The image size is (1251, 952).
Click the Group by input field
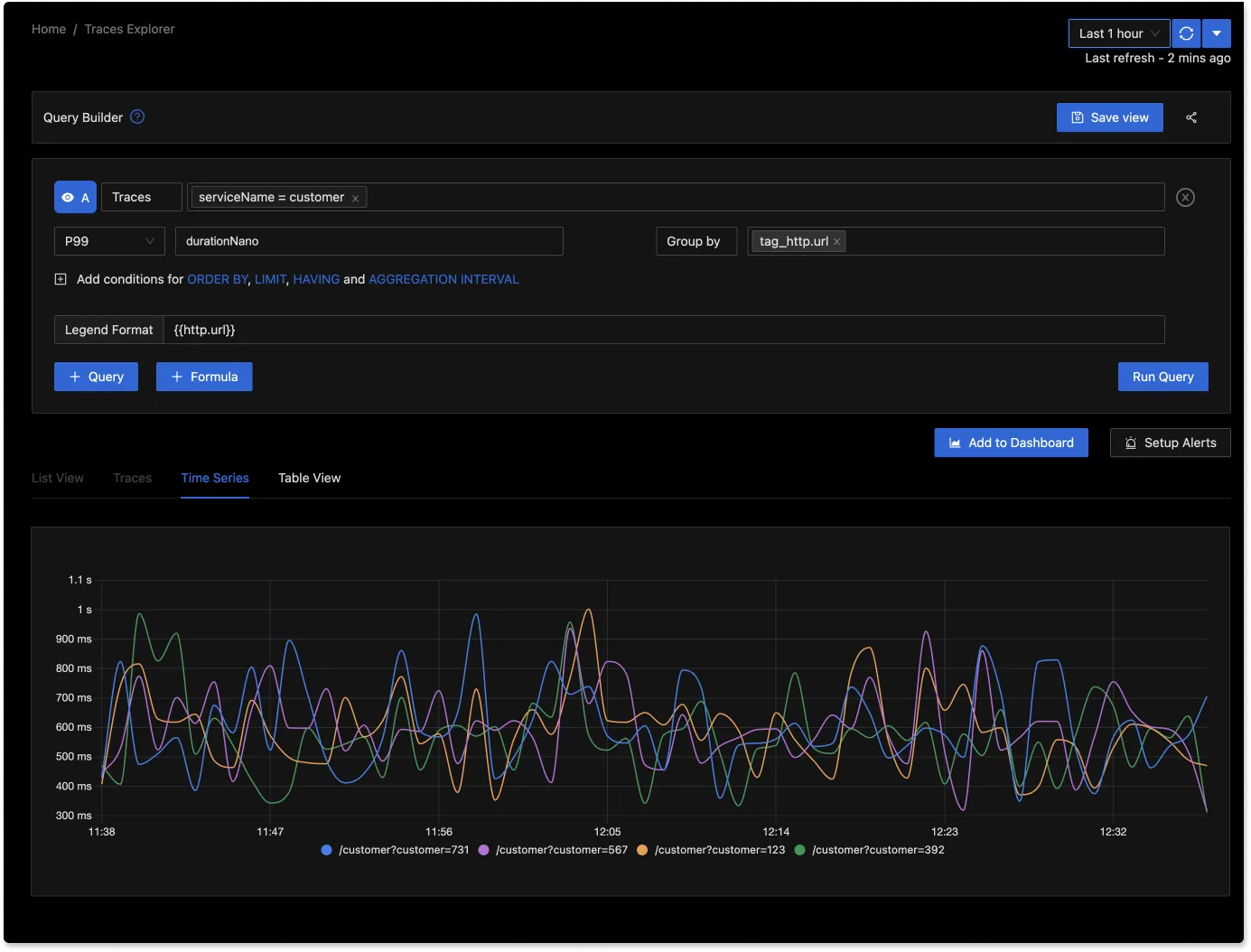tap(957, 241)
